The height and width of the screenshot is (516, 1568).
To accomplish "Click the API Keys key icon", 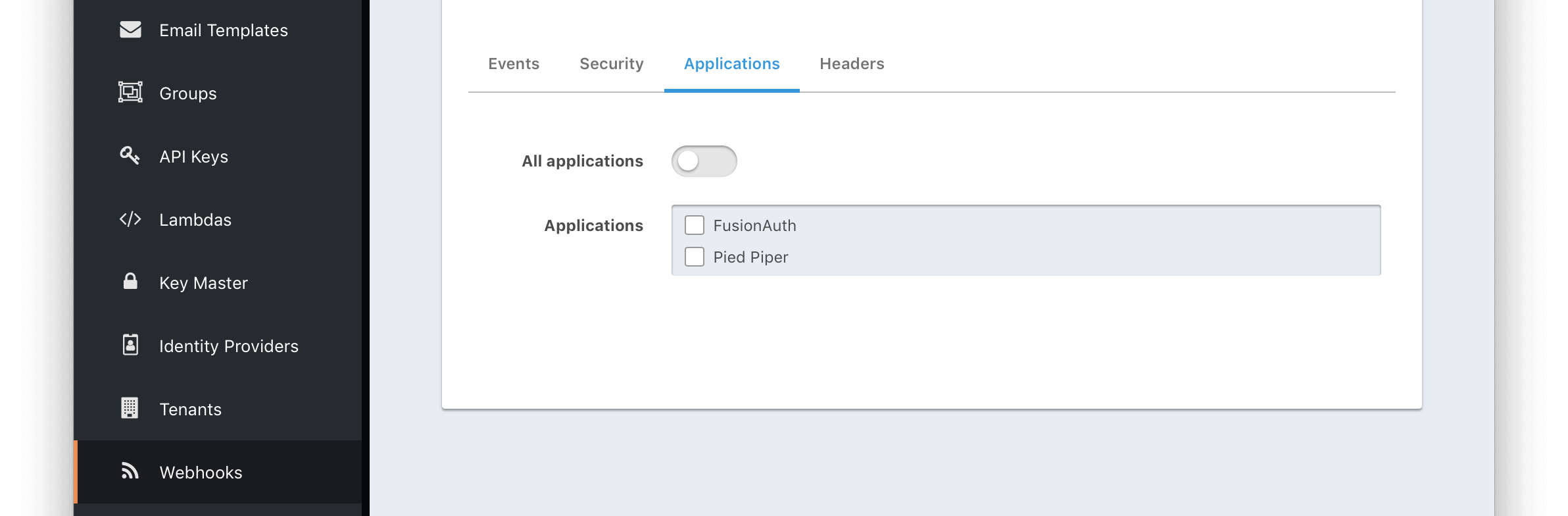I will click(130, 155).
